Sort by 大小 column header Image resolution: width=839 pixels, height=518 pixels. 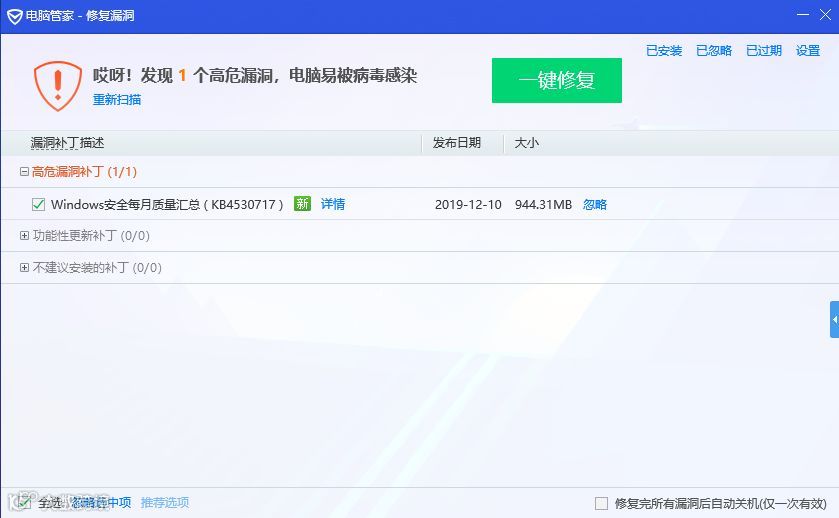[x=527, y=143]
